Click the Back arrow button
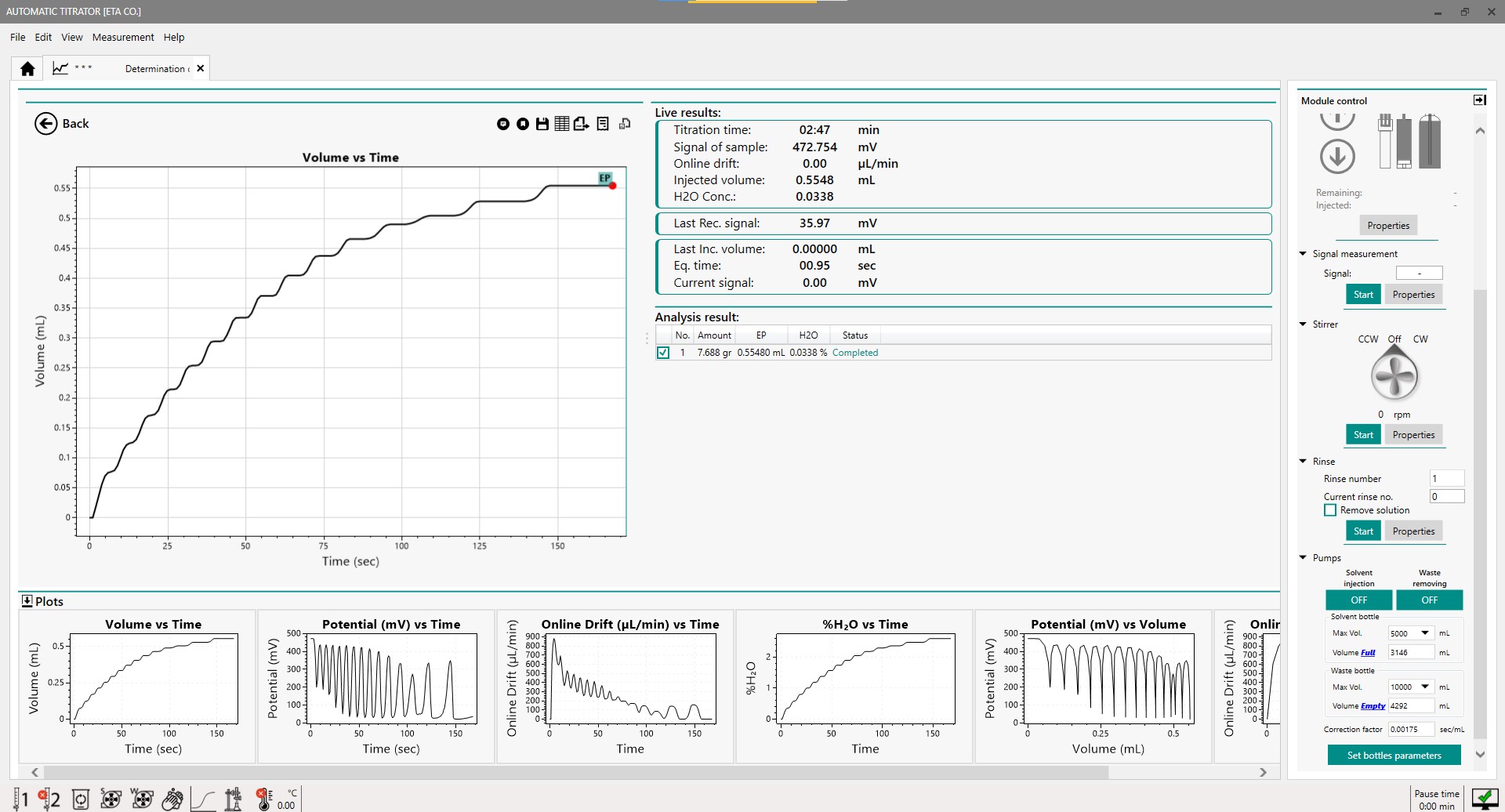The height and width of the screenshot is (812, 1505). point(46,124)
